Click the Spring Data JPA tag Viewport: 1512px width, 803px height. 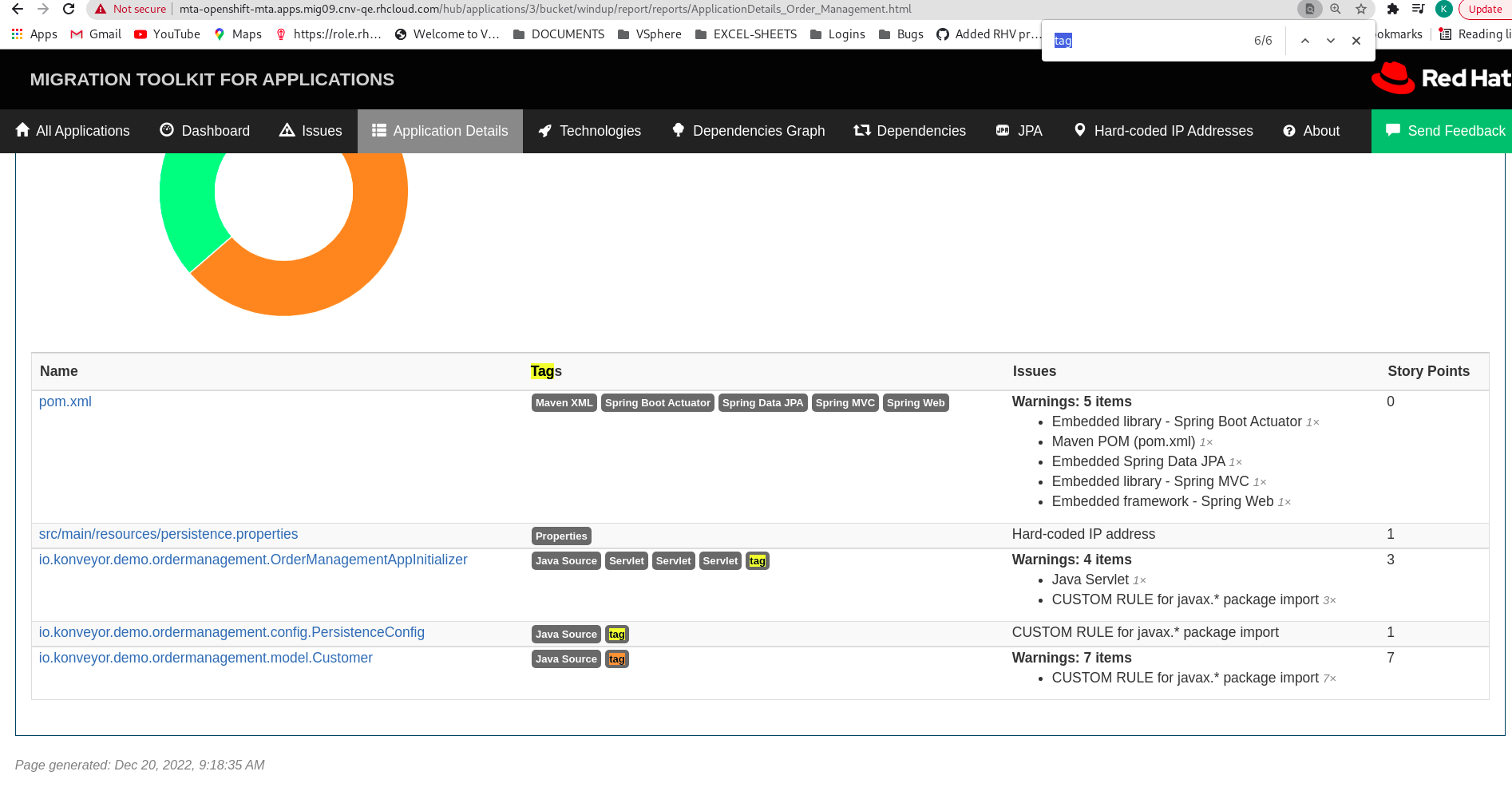coord(763,403)
